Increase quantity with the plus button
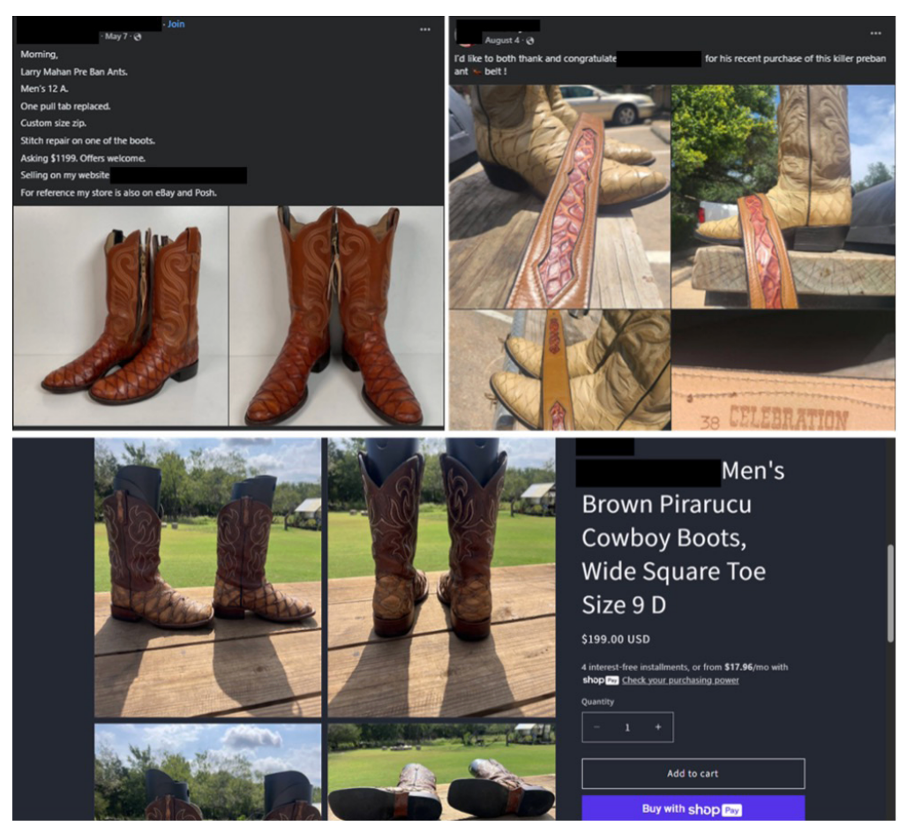Viewport: 908px width, 834px height. coord(657,727)
